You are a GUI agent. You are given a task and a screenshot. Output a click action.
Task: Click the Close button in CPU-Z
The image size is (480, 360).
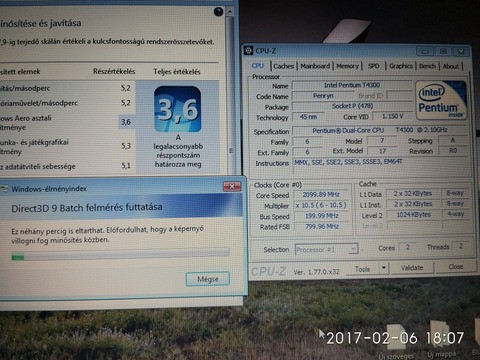click(x=456, y=266)
